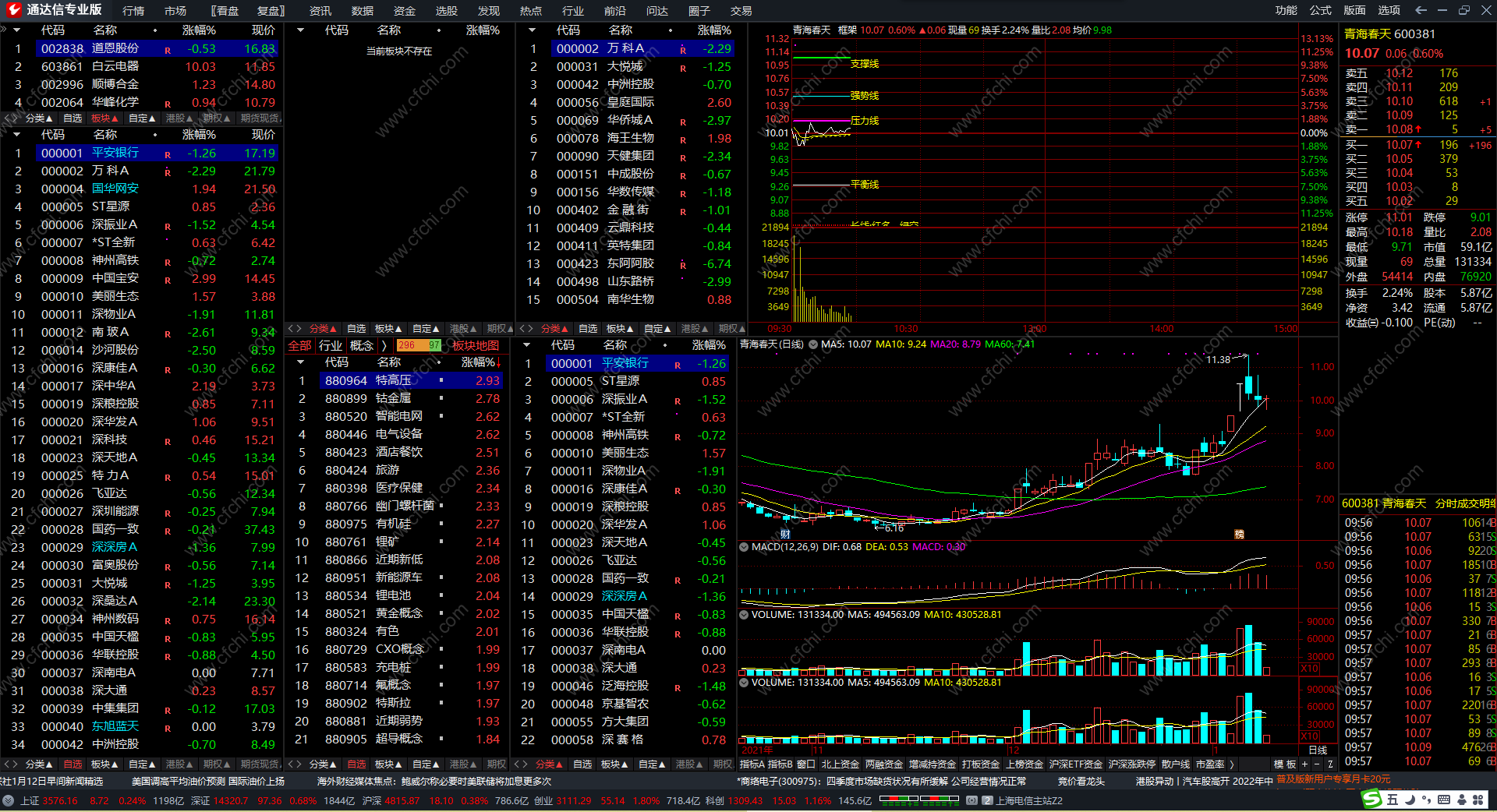
Task: Click the IME user account icon
Action: coord(1460,800)
